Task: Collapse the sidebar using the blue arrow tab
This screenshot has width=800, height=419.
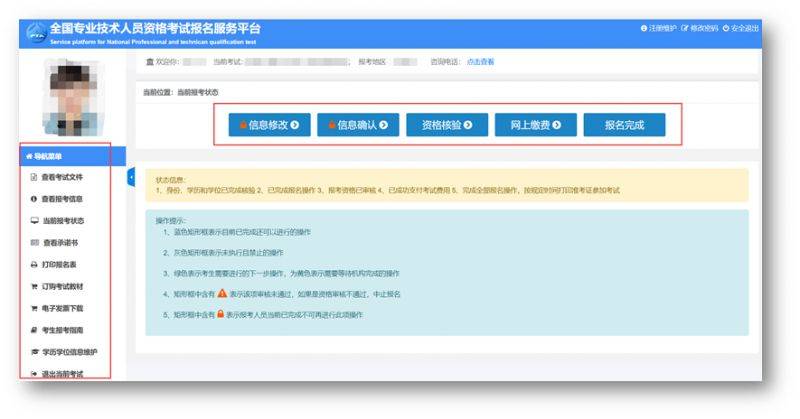Action: 131,177
